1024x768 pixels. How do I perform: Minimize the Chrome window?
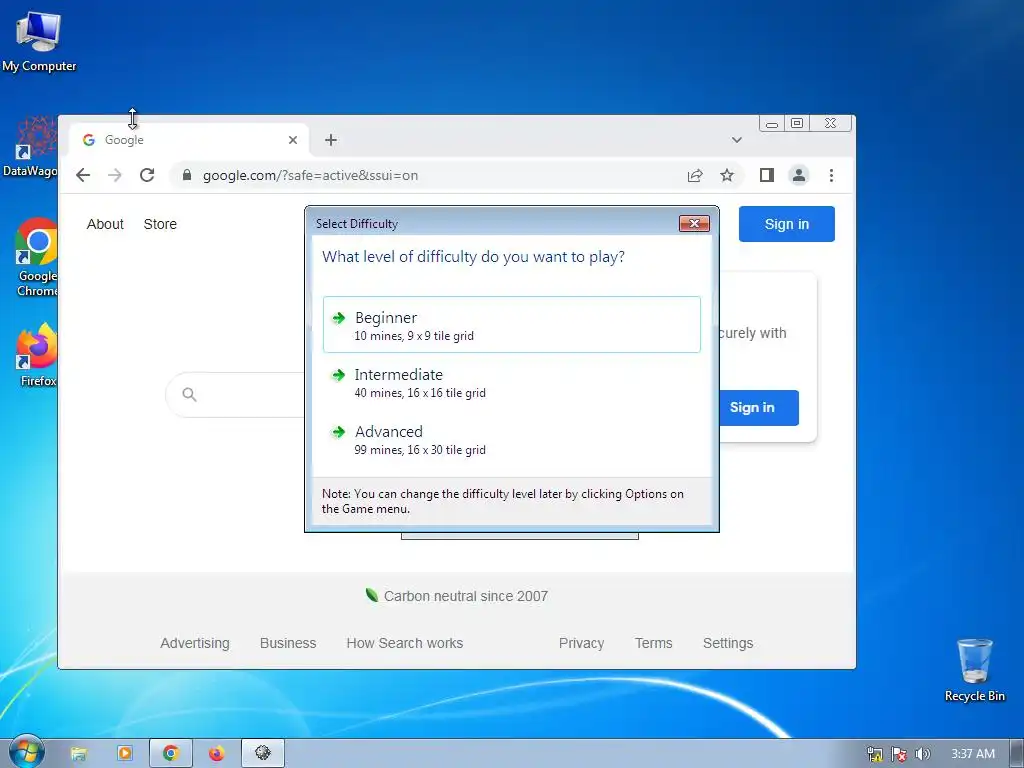[x=772, y=123]
